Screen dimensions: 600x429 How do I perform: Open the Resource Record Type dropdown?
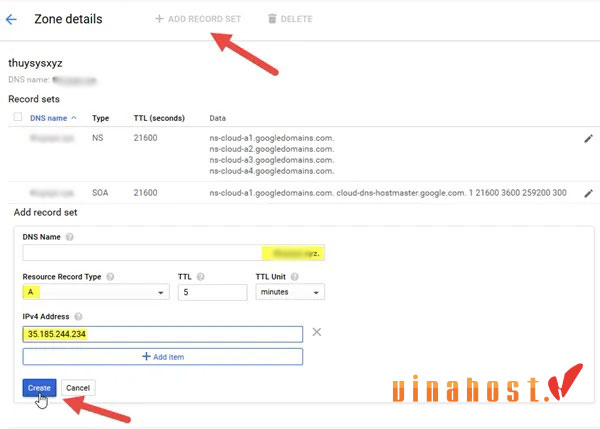click(95, 292)
